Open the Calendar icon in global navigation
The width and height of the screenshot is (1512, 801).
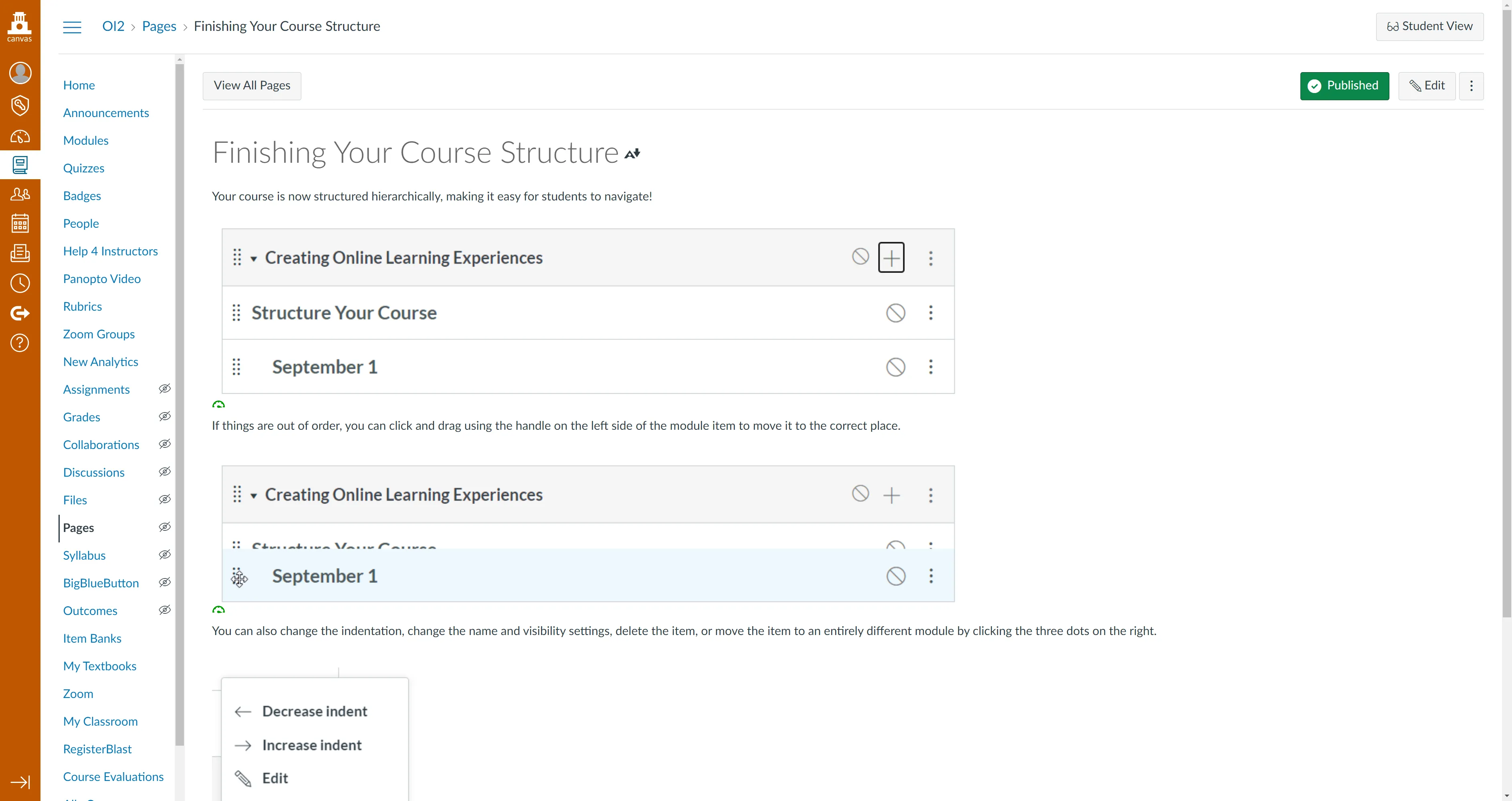click(x=20, y=223)
